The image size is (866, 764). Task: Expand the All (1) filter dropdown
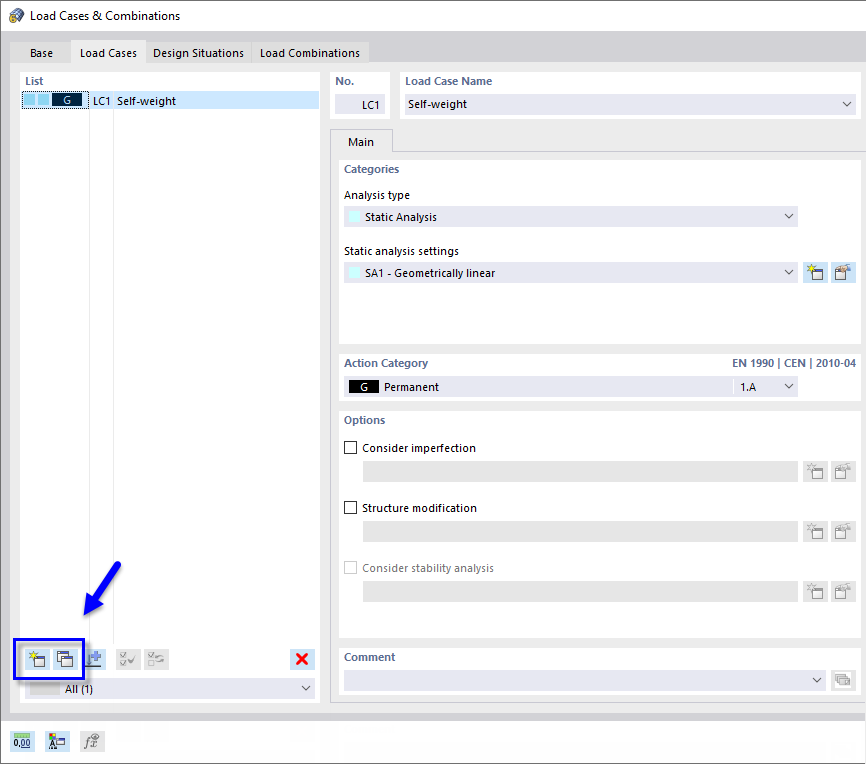pyautogui.click(x=306, y=688)
